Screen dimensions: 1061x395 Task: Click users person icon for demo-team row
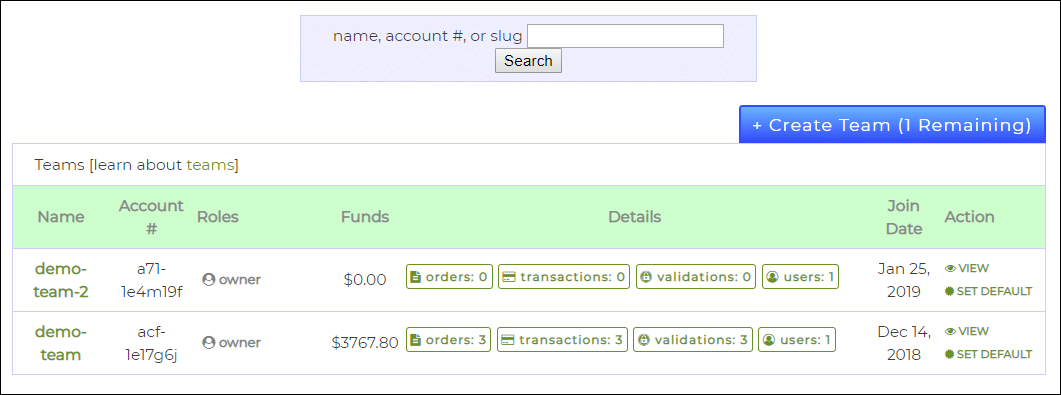[769, 340]
